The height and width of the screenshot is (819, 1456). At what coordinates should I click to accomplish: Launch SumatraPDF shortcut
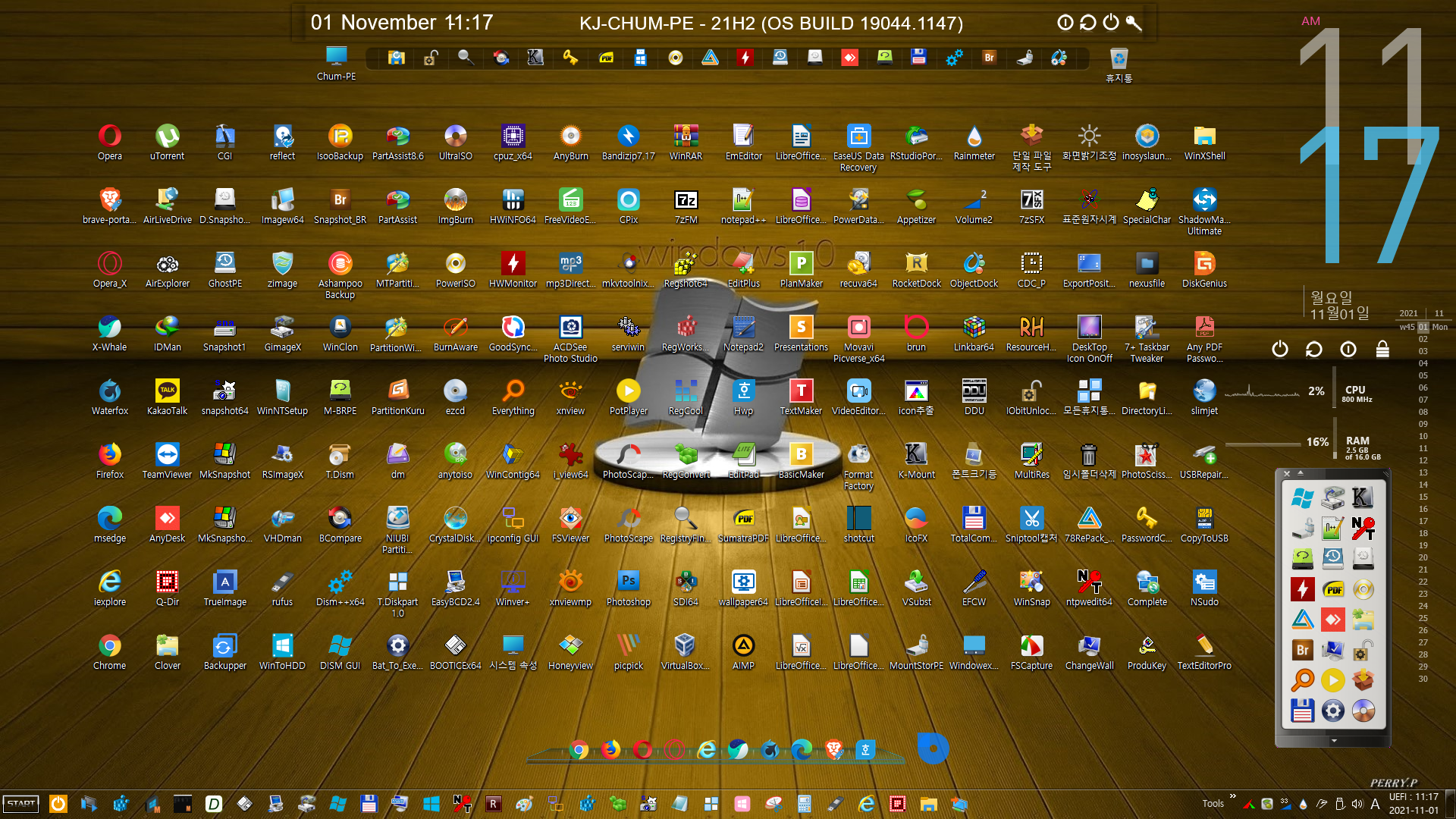(x=743, y=524)
